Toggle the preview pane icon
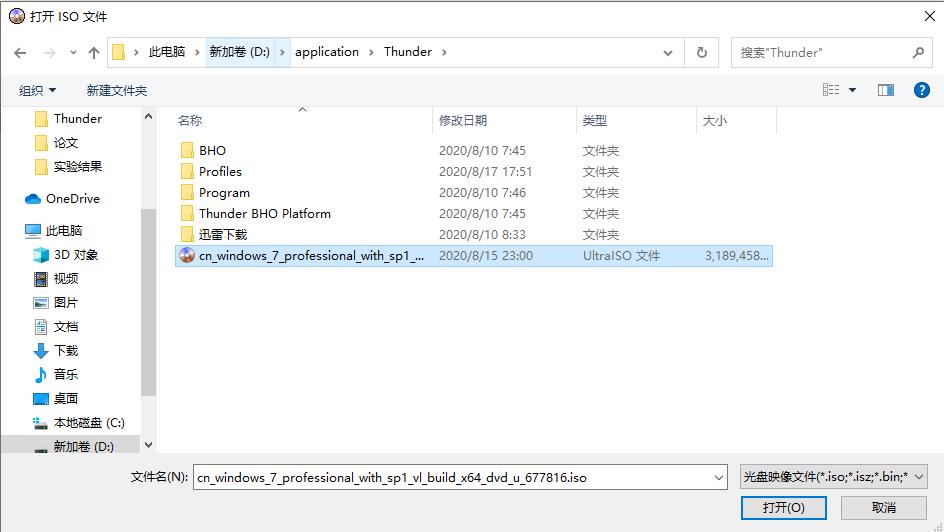The width and height of the screenshot is (944, 532). [x=886, y=90]
